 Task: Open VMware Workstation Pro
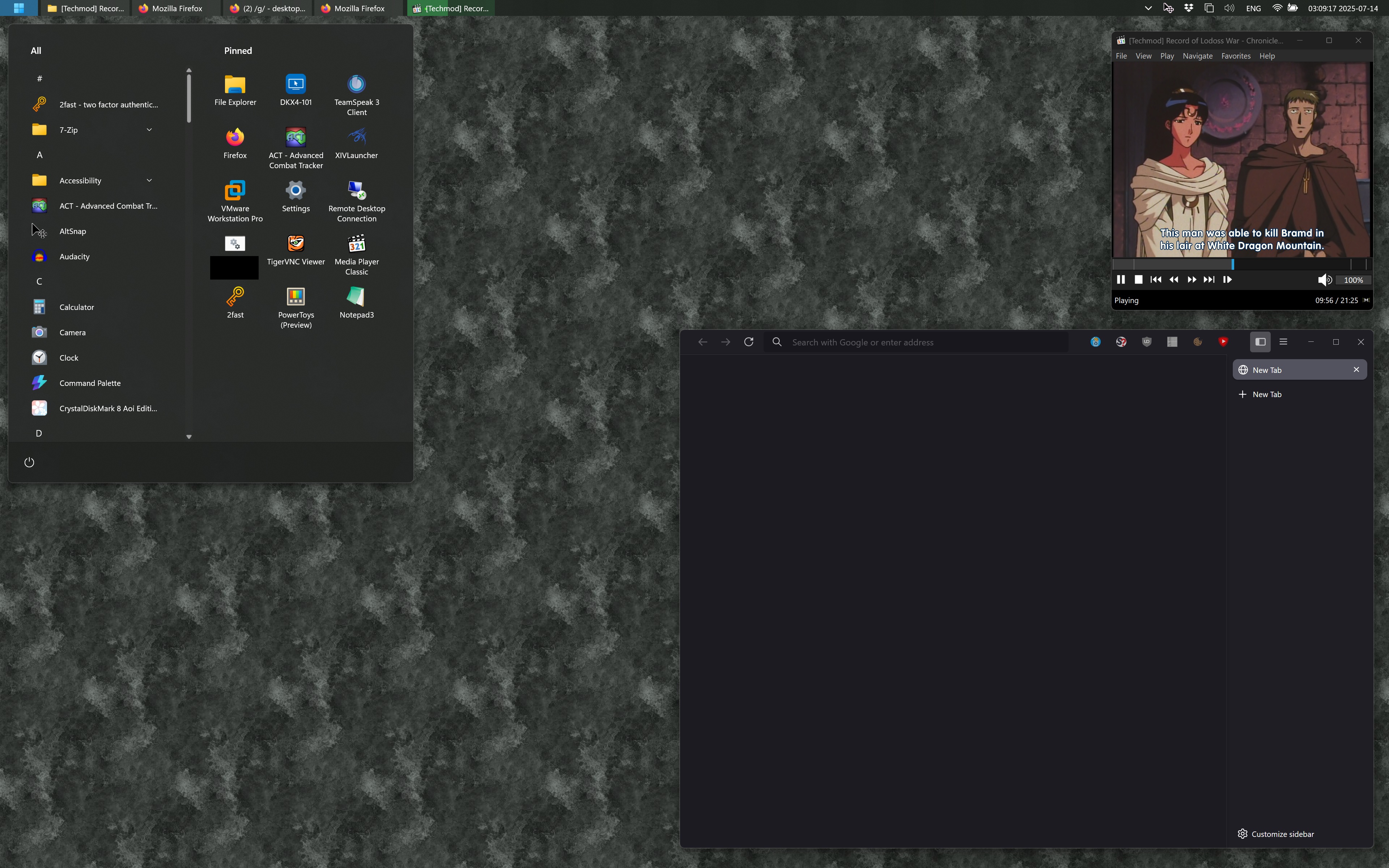[235, 201]
